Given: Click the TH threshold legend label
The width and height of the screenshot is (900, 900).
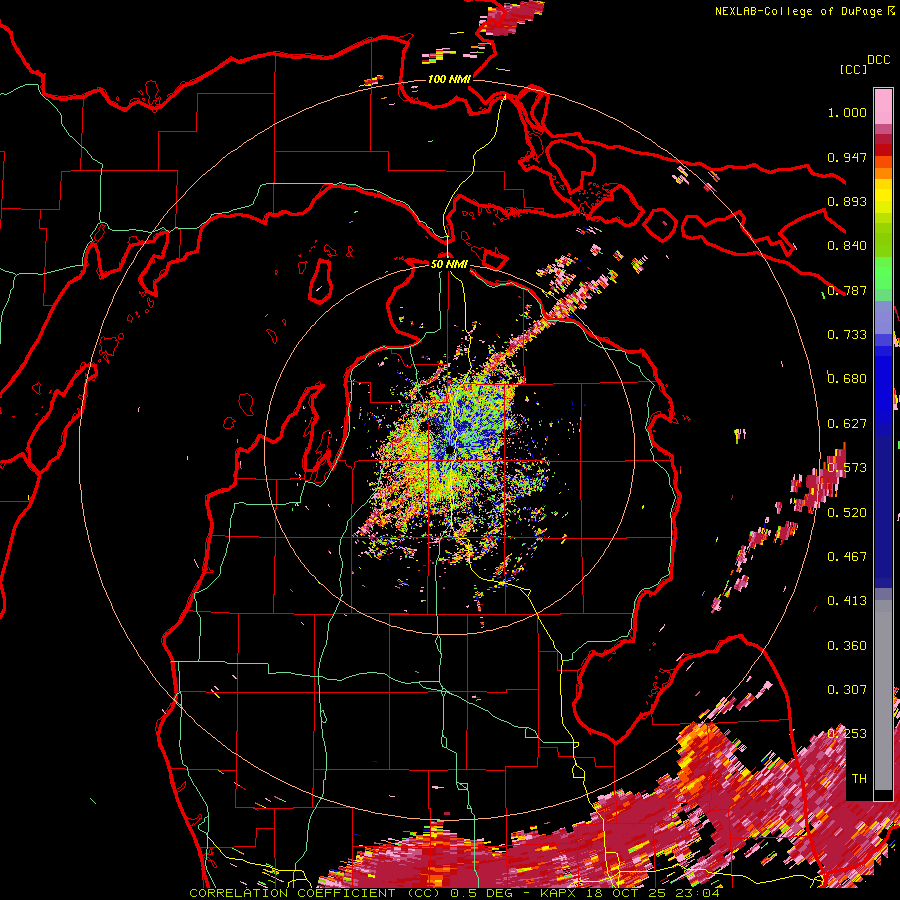Looking at the screenshot, I should (859, 779).
